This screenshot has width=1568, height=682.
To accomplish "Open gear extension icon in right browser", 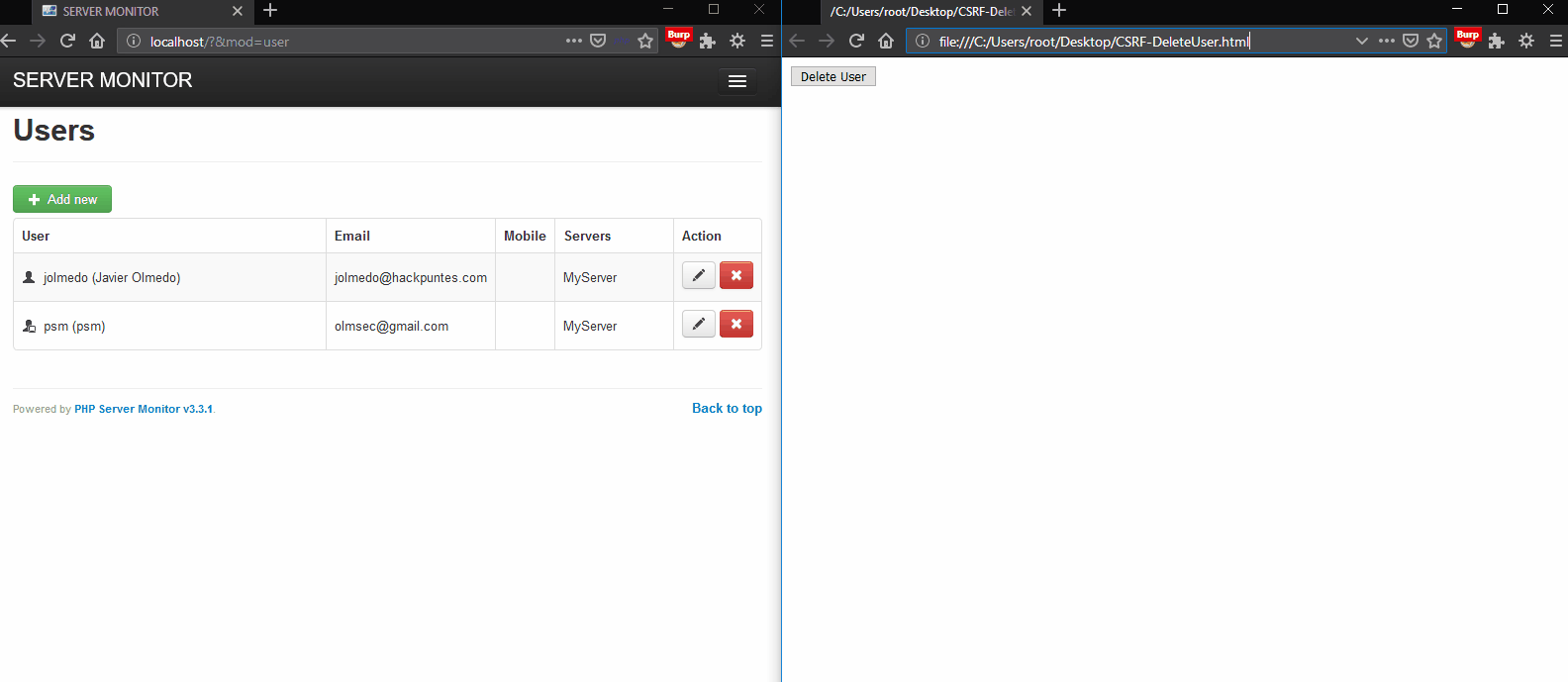I will tap(1526, 41).
